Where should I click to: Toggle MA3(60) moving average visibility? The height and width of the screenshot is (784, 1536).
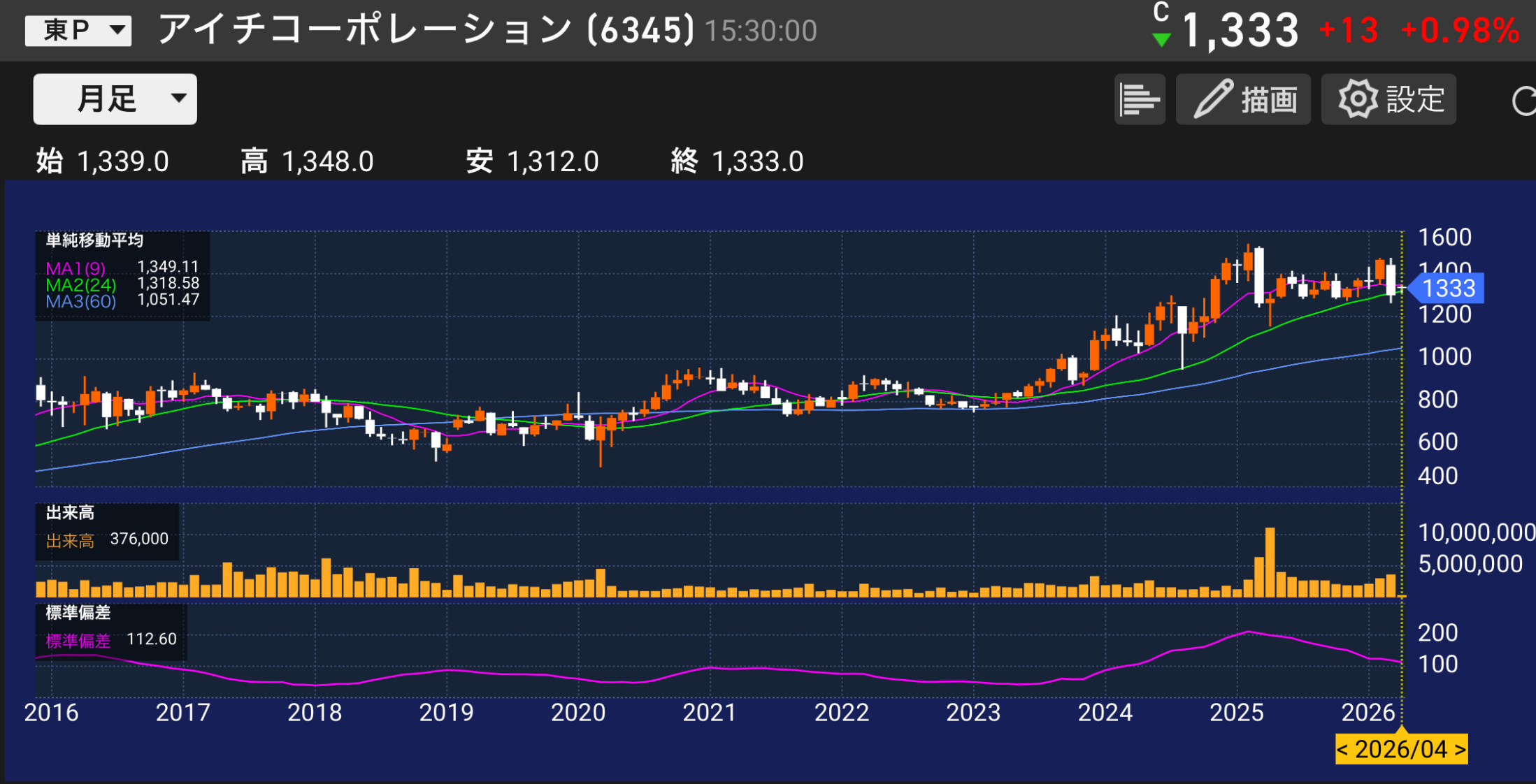coord(79,301)
